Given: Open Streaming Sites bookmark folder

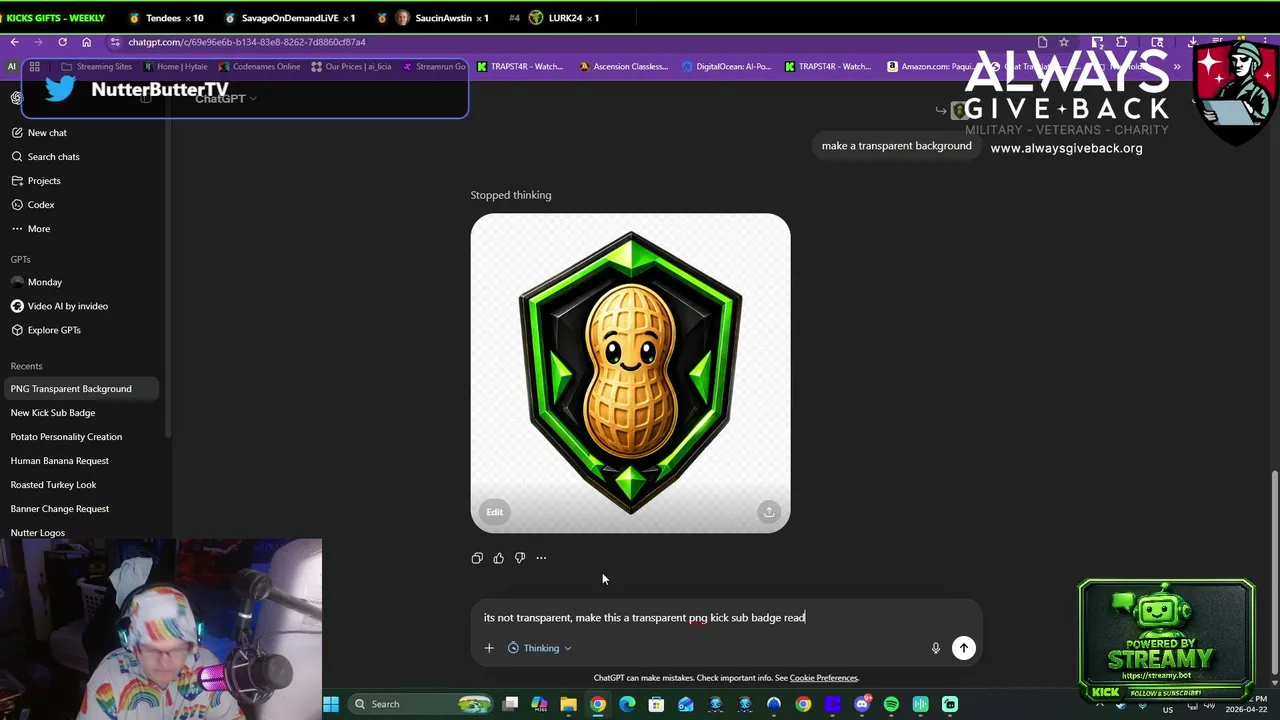Looking at the screenshot, I should click(x=96, y=67).
